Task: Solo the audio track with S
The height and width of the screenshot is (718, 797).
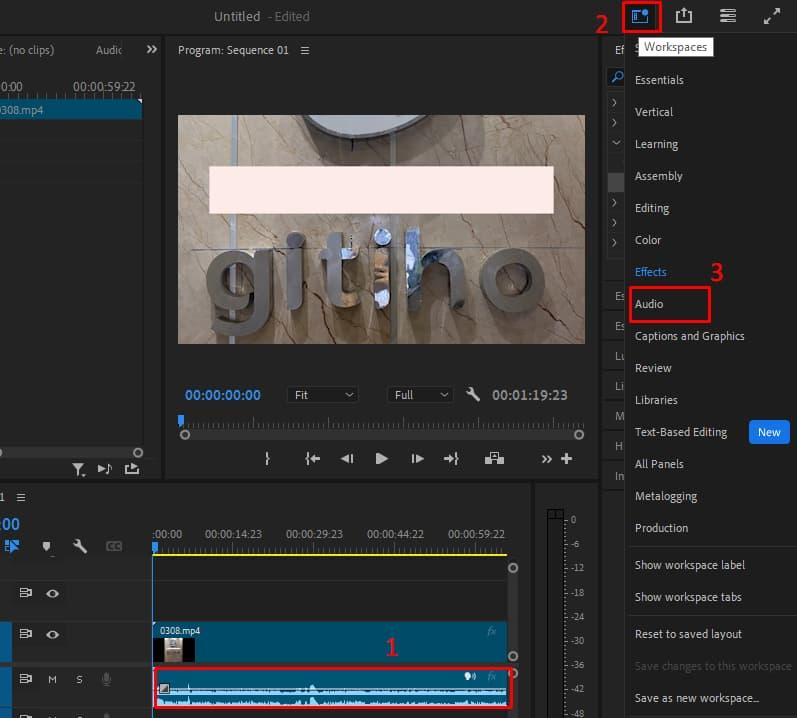Action: tap(79, 680)
